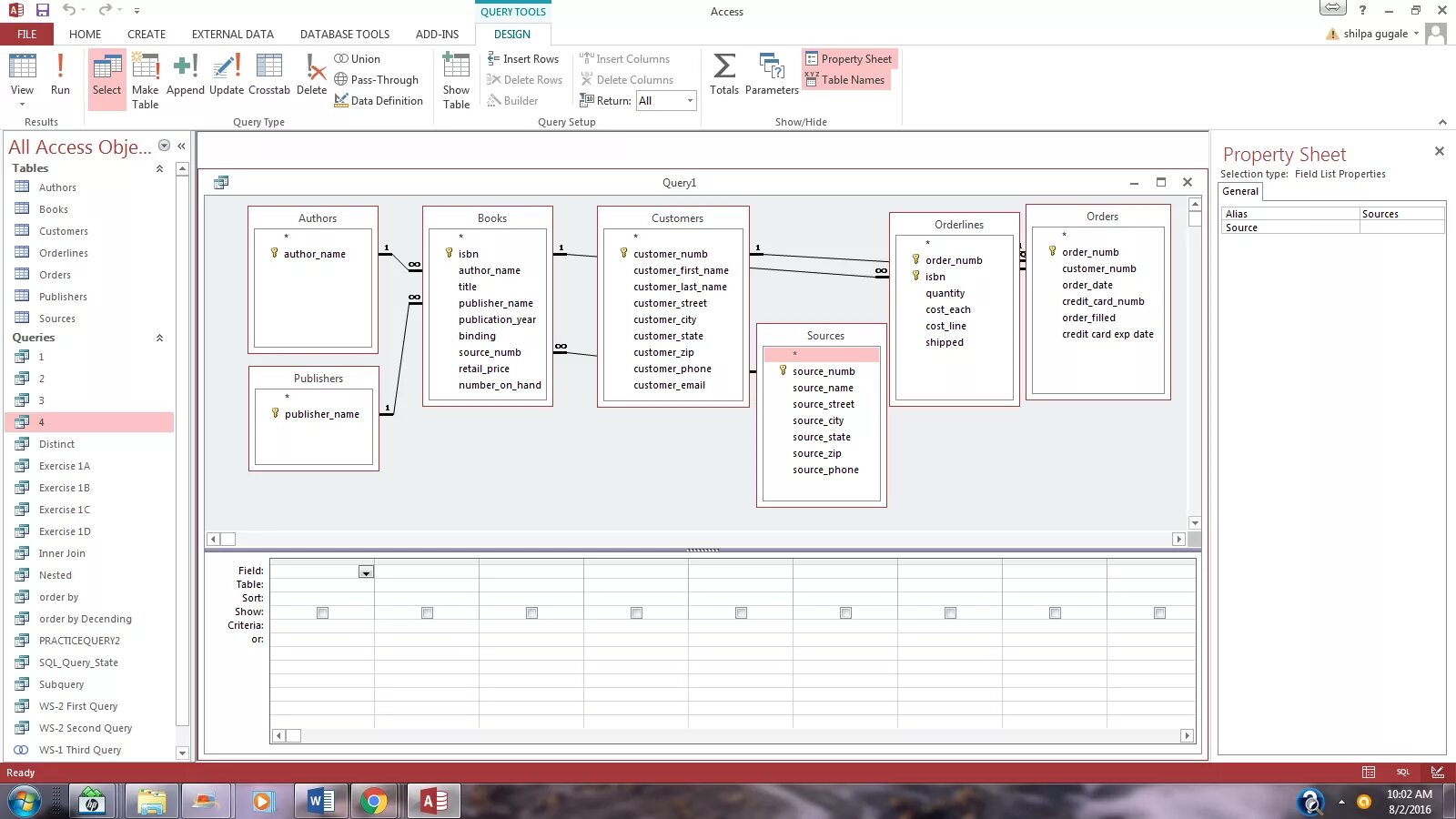Open the DATABASE TOOLS tab
Image resolution: width=1456 pixels, height=819 pixels.
(x=345, y=34)
